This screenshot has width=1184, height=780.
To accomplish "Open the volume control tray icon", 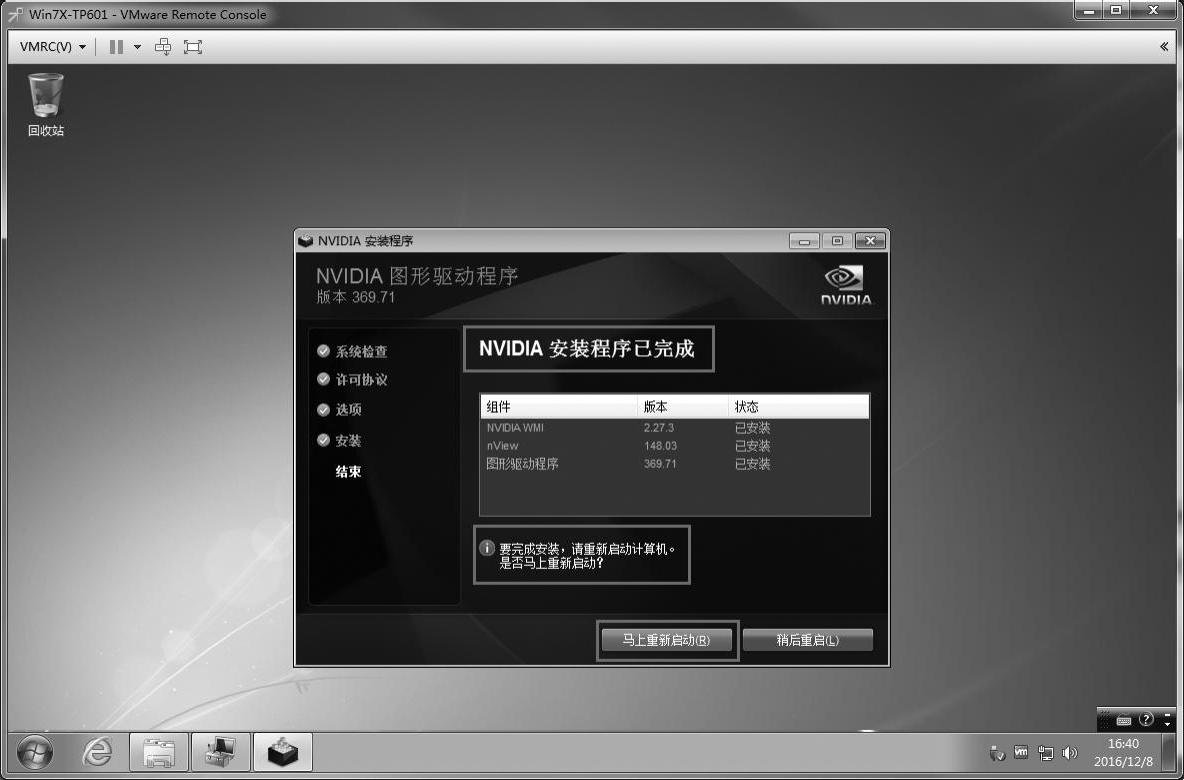I will [x=1069, y=753].
